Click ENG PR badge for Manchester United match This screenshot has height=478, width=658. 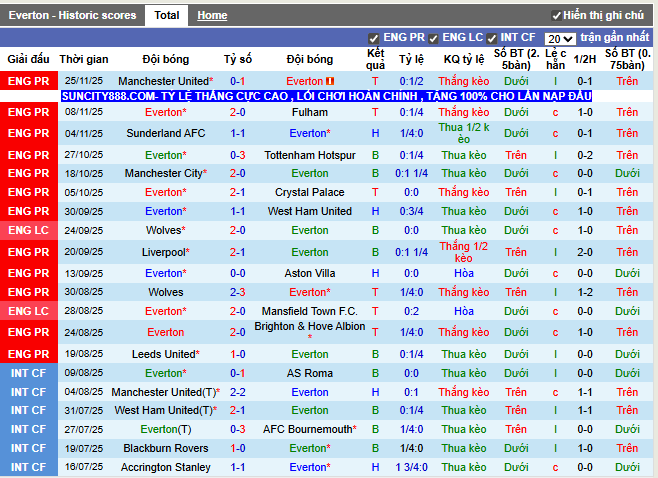(28, 81)
